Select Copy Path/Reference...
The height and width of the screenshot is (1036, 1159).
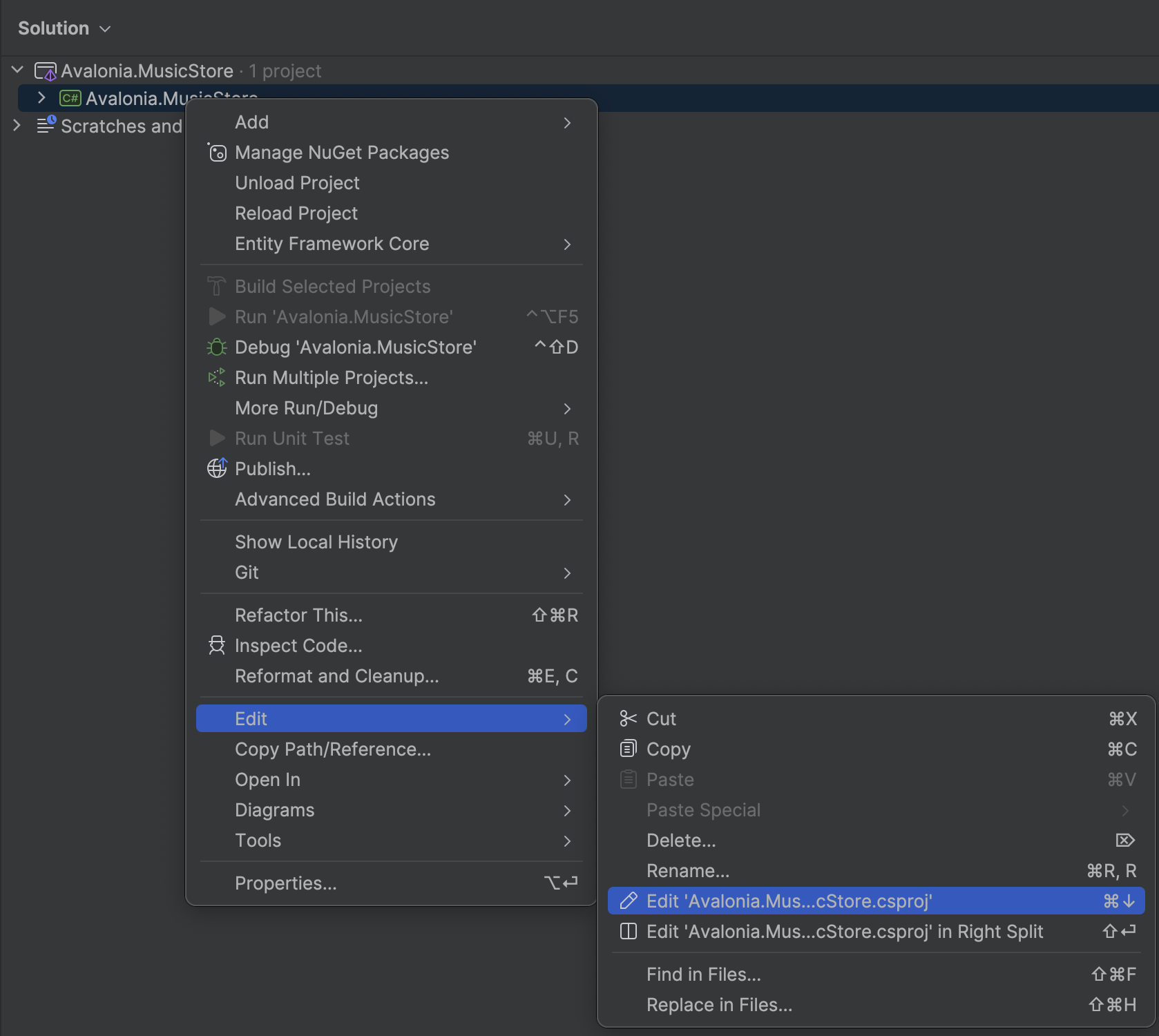tap(392, 749)
